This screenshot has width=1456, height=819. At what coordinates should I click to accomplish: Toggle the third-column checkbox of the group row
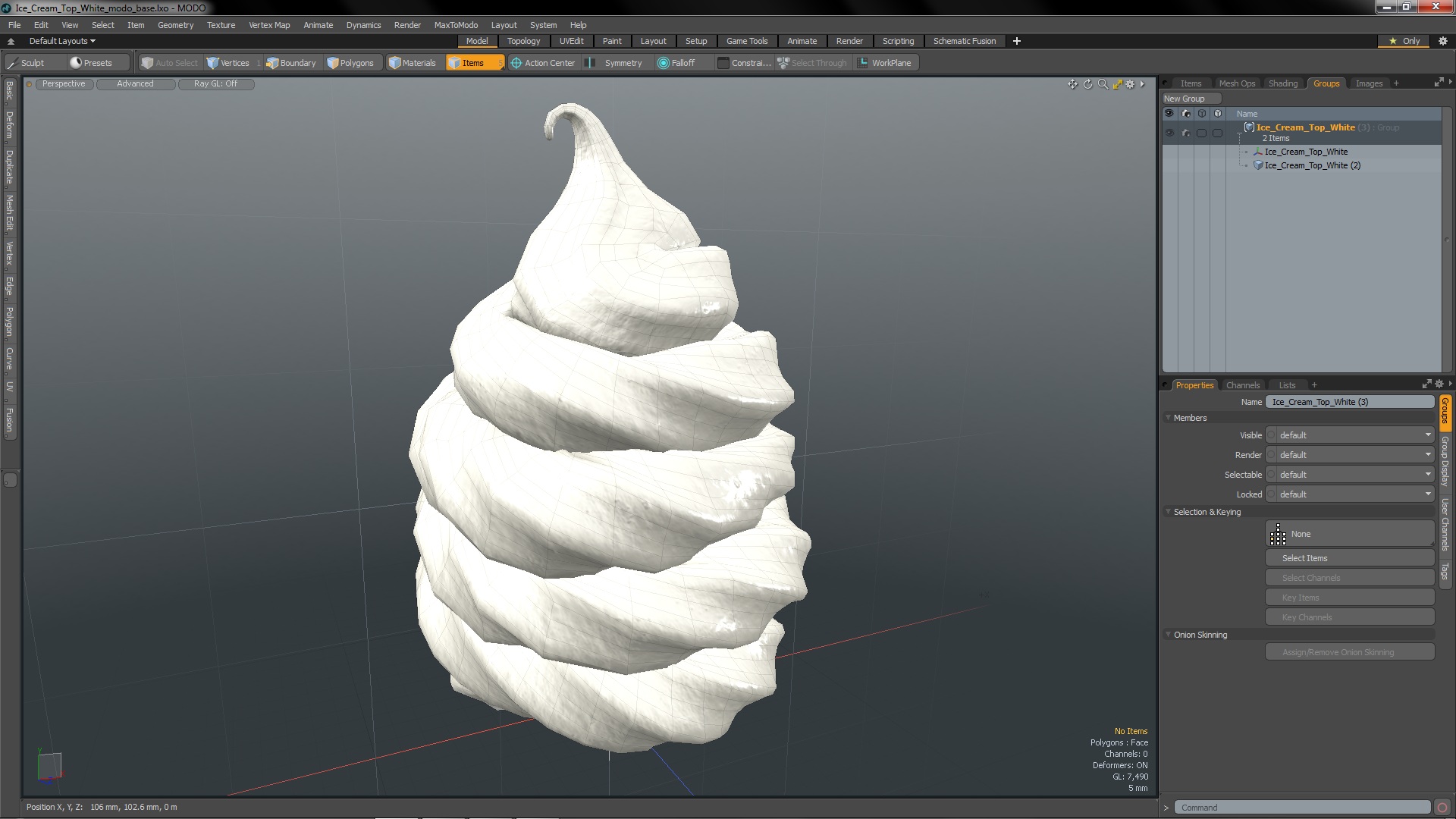tap(1201, 133)
